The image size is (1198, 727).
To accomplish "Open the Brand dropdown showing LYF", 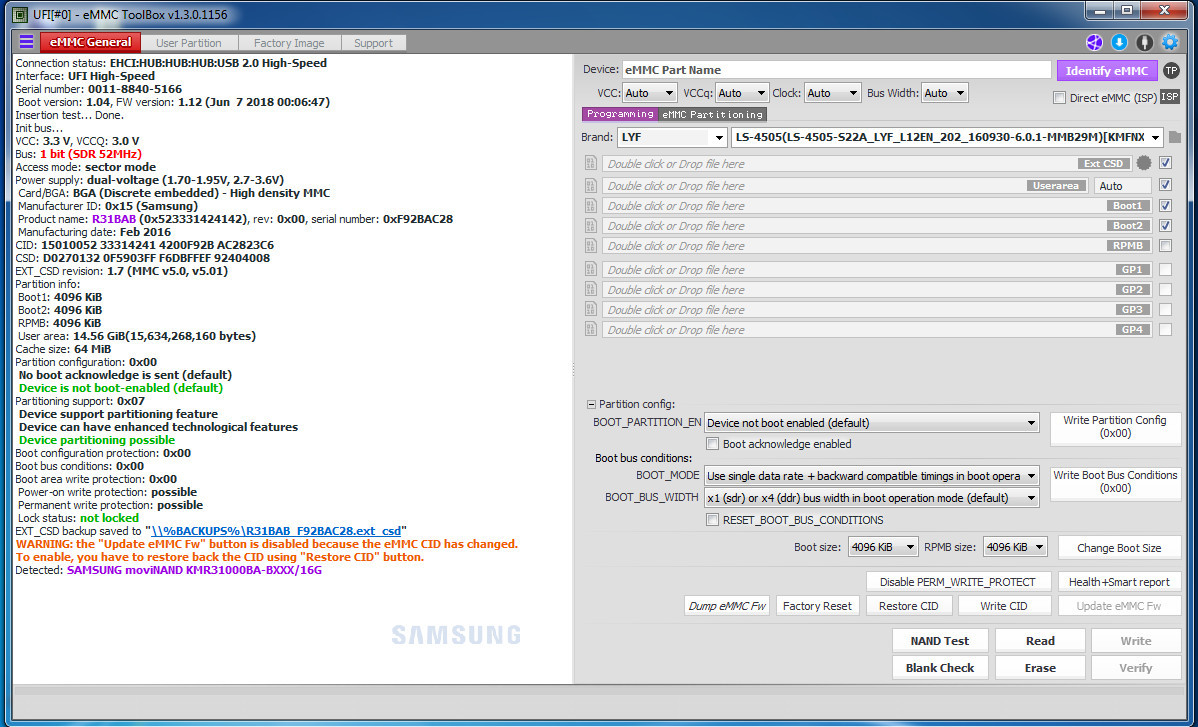I will 672,137.
